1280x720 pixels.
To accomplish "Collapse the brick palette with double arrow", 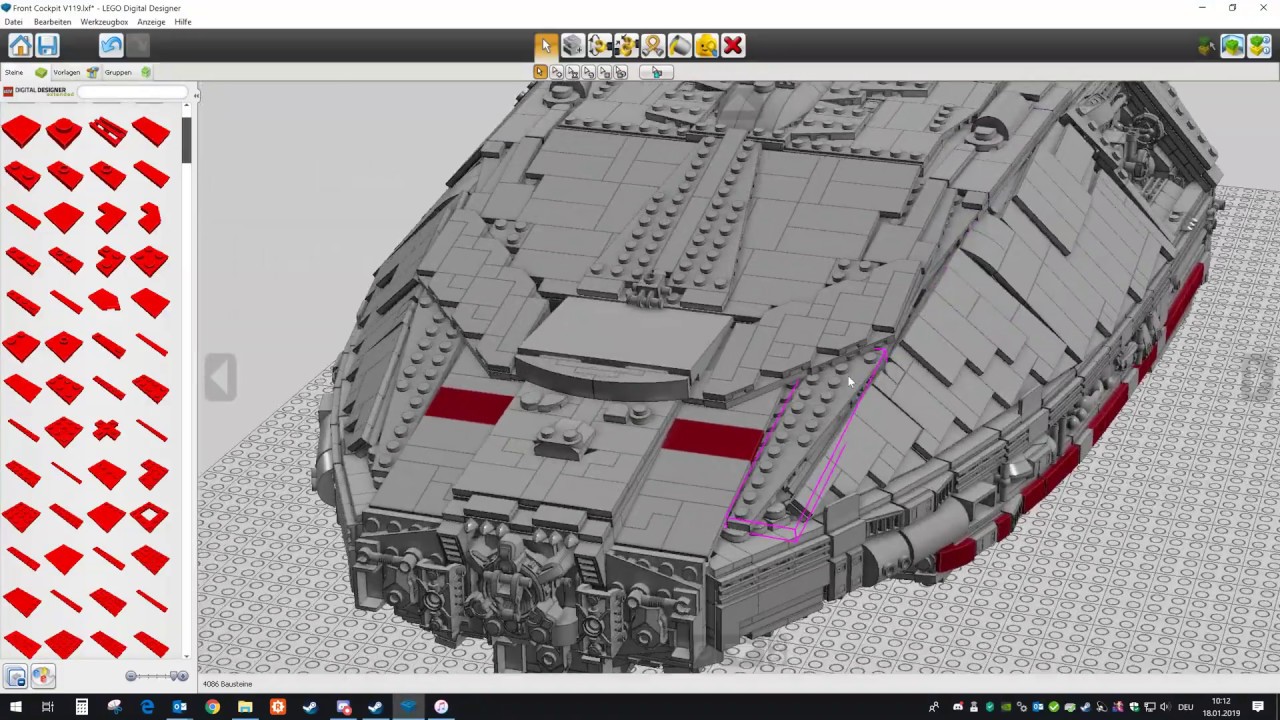I will point(197,95).
